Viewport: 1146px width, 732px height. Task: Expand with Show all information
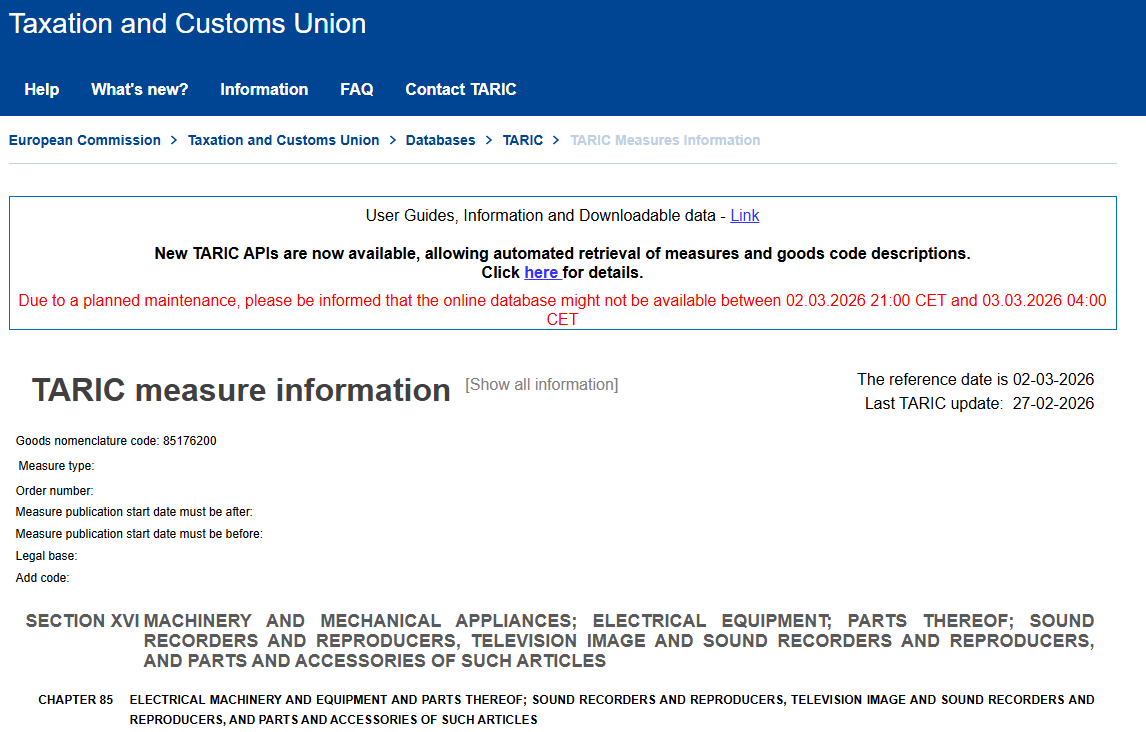tap(541, 384)
